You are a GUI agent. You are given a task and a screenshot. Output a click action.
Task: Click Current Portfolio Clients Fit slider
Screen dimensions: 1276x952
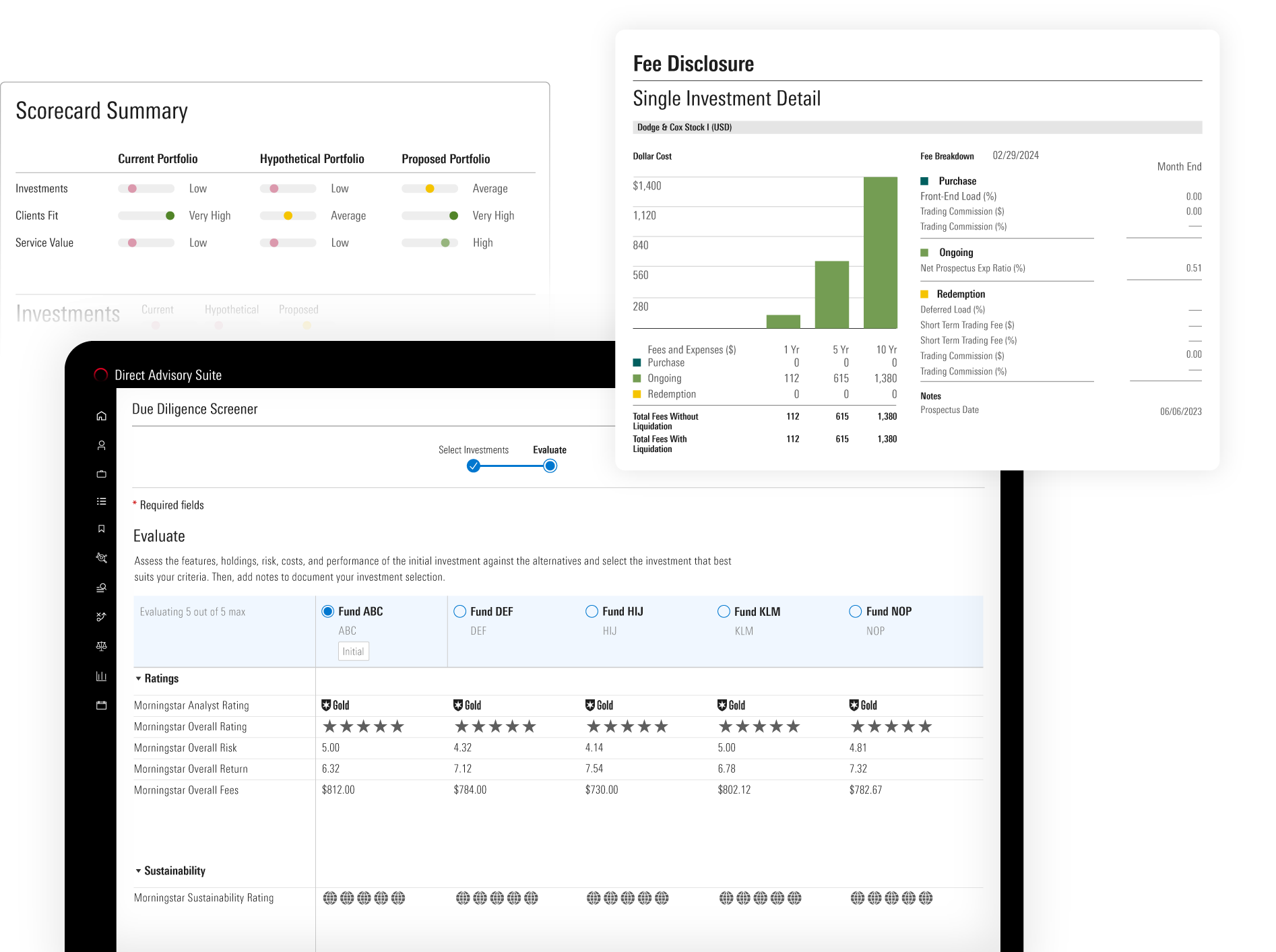tap(146, 216)
